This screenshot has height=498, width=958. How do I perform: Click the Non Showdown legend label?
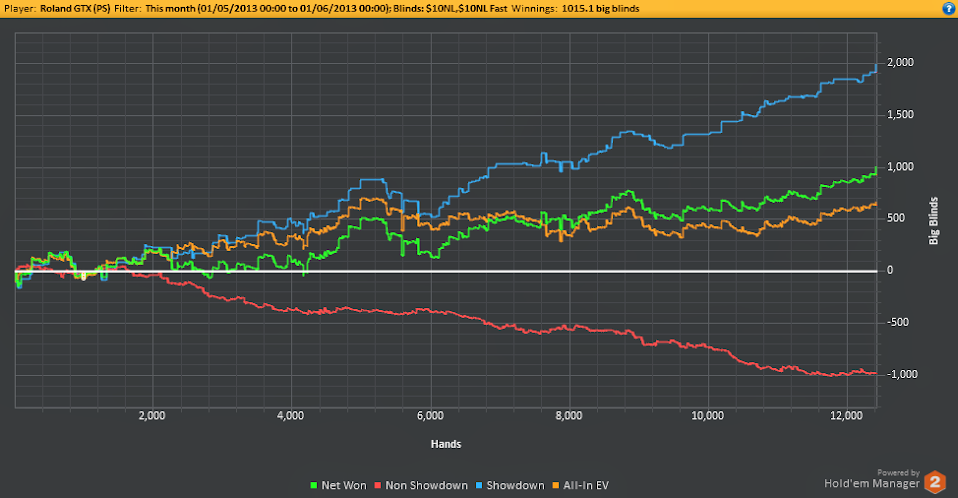pos(426,485)
